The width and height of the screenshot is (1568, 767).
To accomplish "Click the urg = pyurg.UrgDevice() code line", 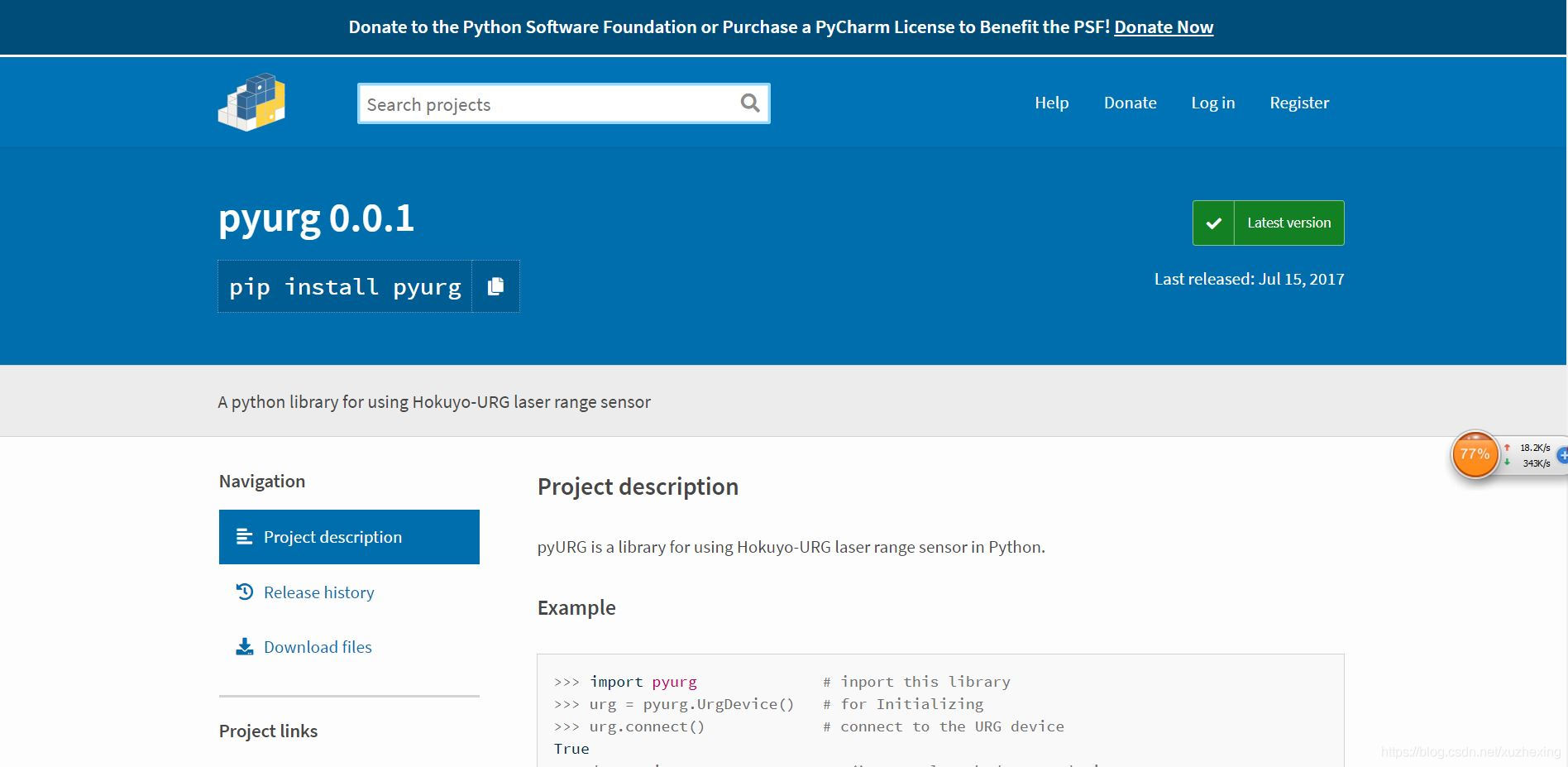I will pyautogui.click(x=768, y=704).
